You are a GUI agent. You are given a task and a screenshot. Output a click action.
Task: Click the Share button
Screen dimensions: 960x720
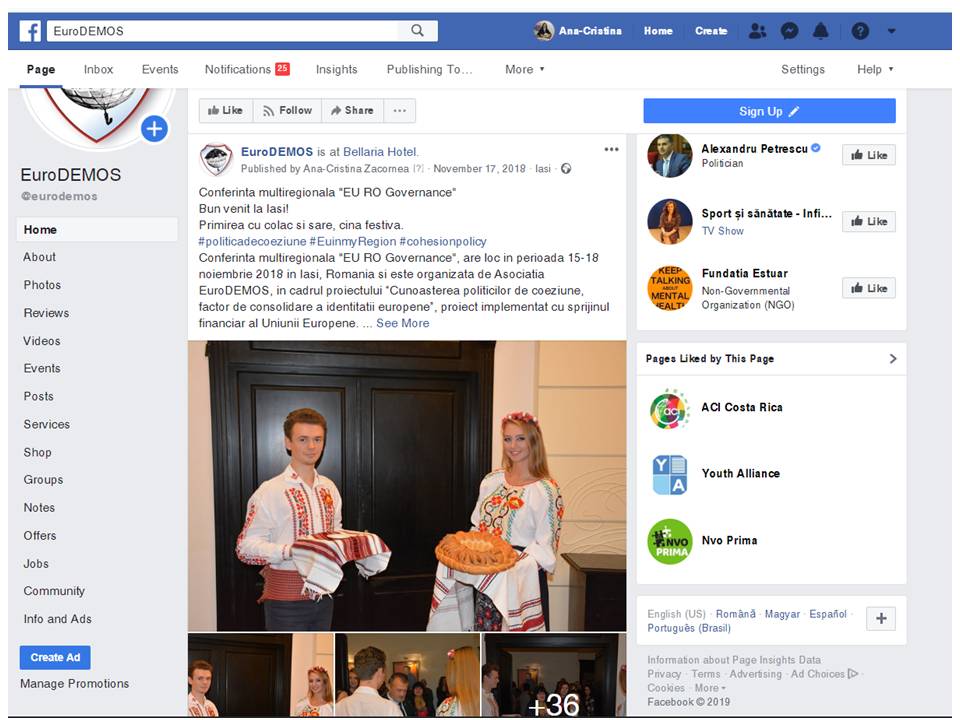click(x=353, y=111)
